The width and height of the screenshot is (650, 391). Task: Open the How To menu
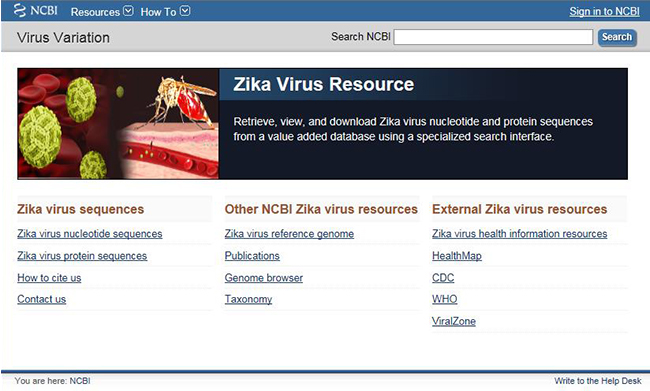coord(158,12)
